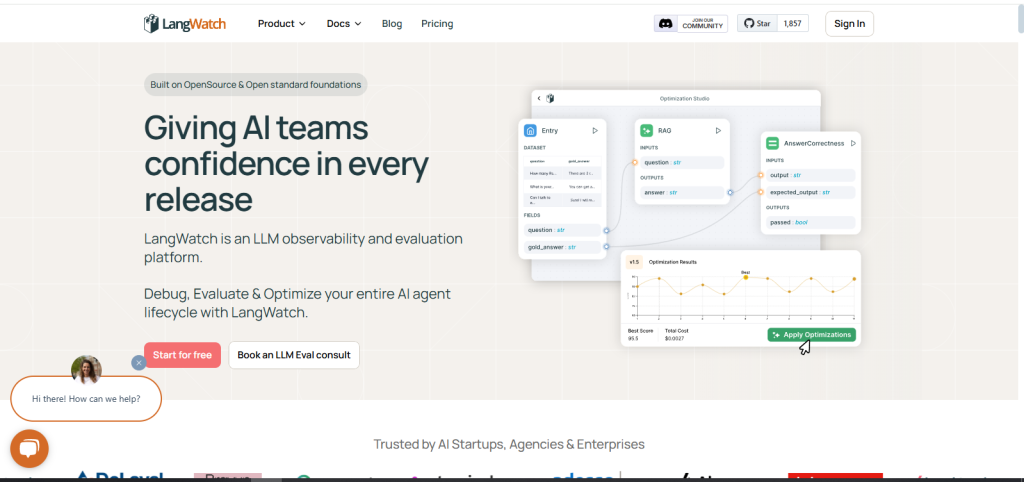
Task: Click Book an LLM Eval consult
Action: coord(294,355)
